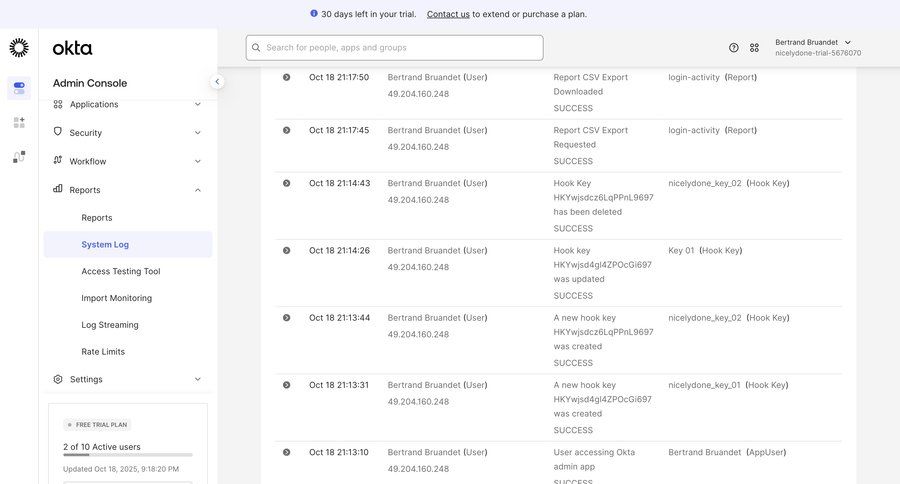900x484 pixels.
Task: Click the Security shield icon in sidebar
Action: point(57,131)
